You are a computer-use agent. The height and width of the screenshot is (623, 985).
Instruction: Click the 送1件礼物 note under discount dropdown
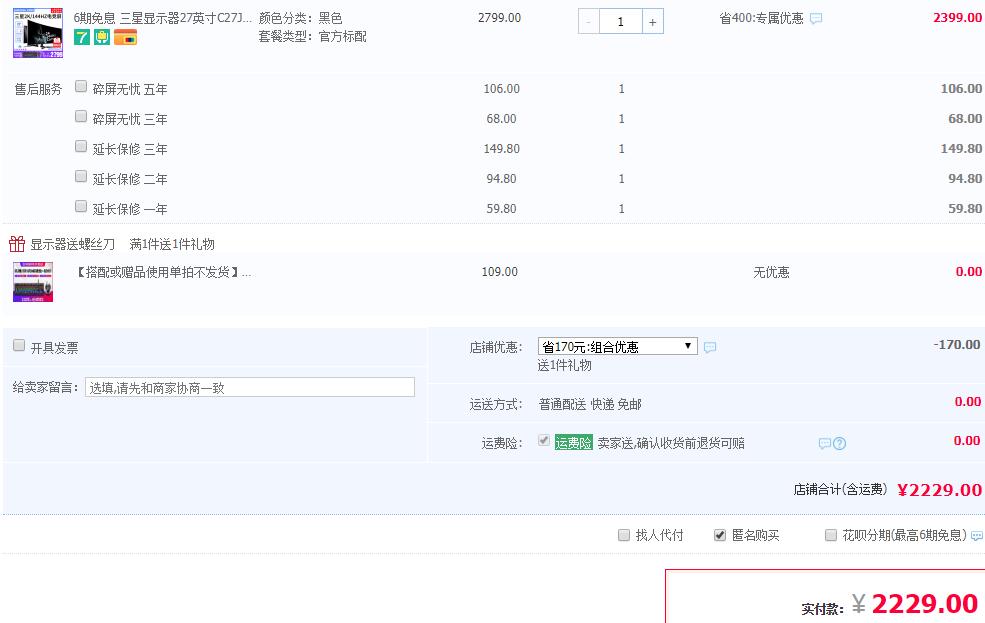564,366
